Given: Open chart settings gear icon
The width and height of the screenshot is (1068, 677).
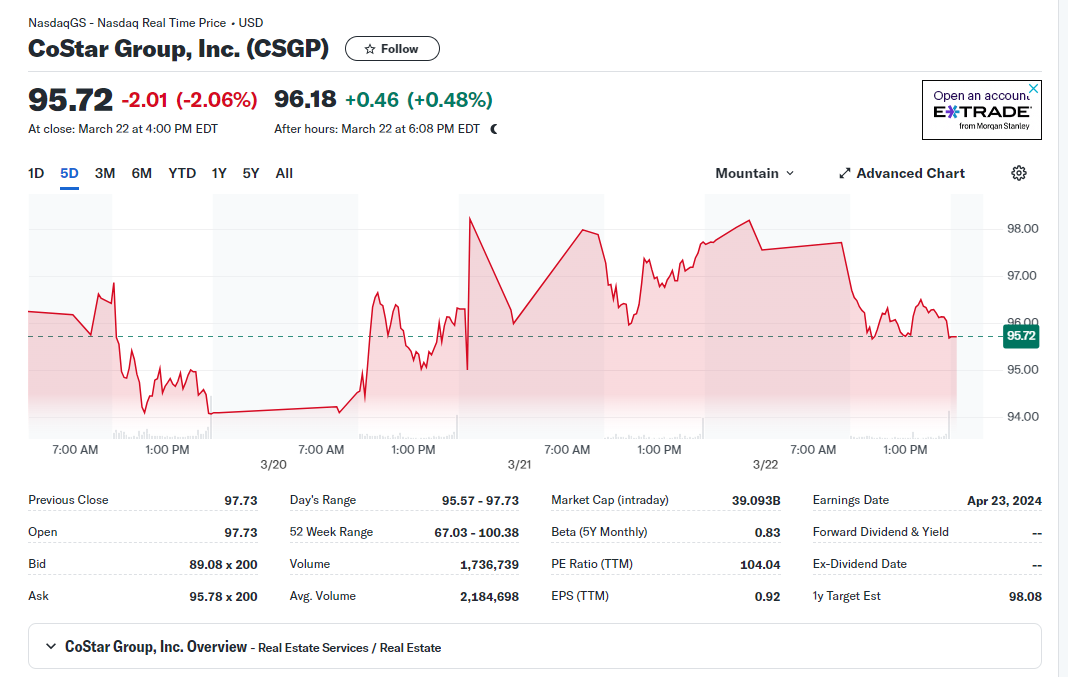Looking at the screenshot, I should click(1018, 173).
